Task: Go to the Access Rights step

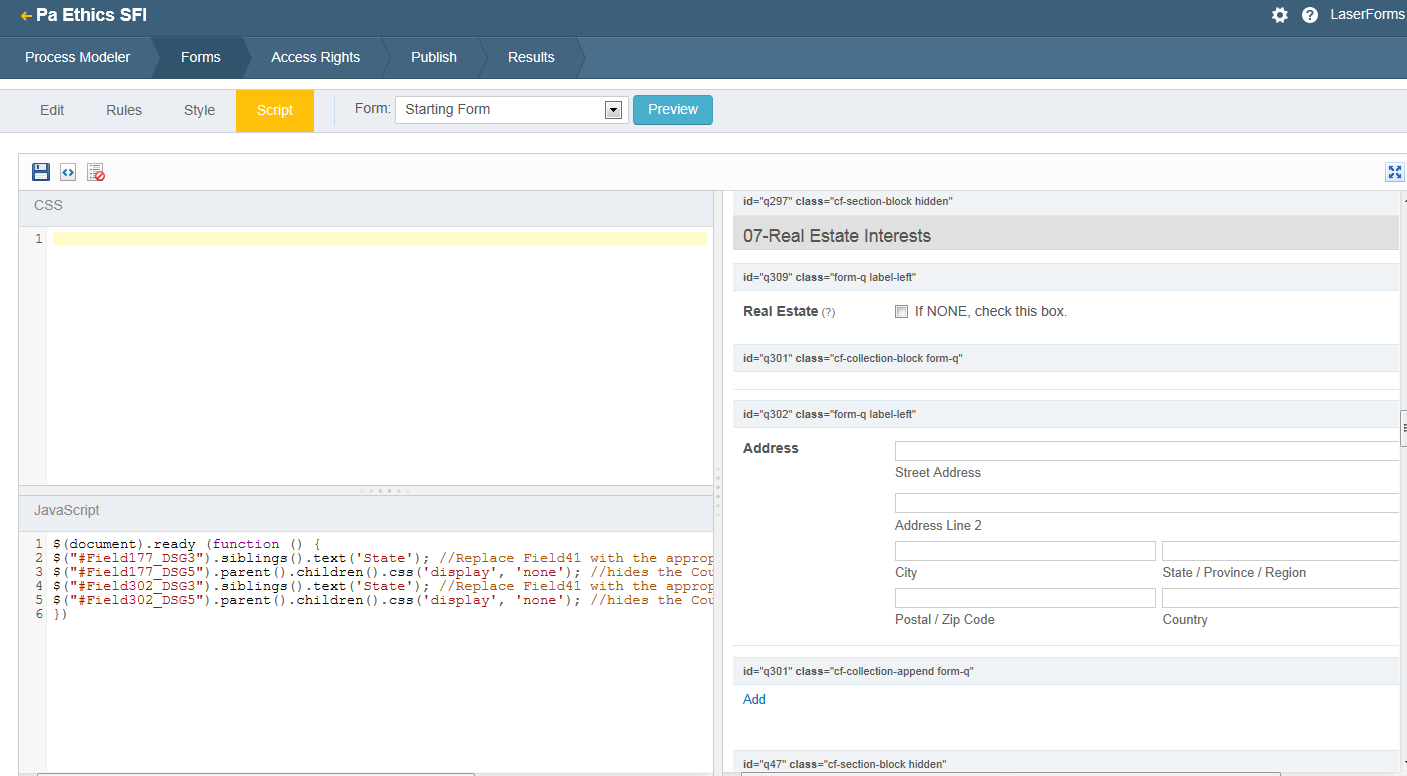Action: pyautogui.click(x=315, y=57)
